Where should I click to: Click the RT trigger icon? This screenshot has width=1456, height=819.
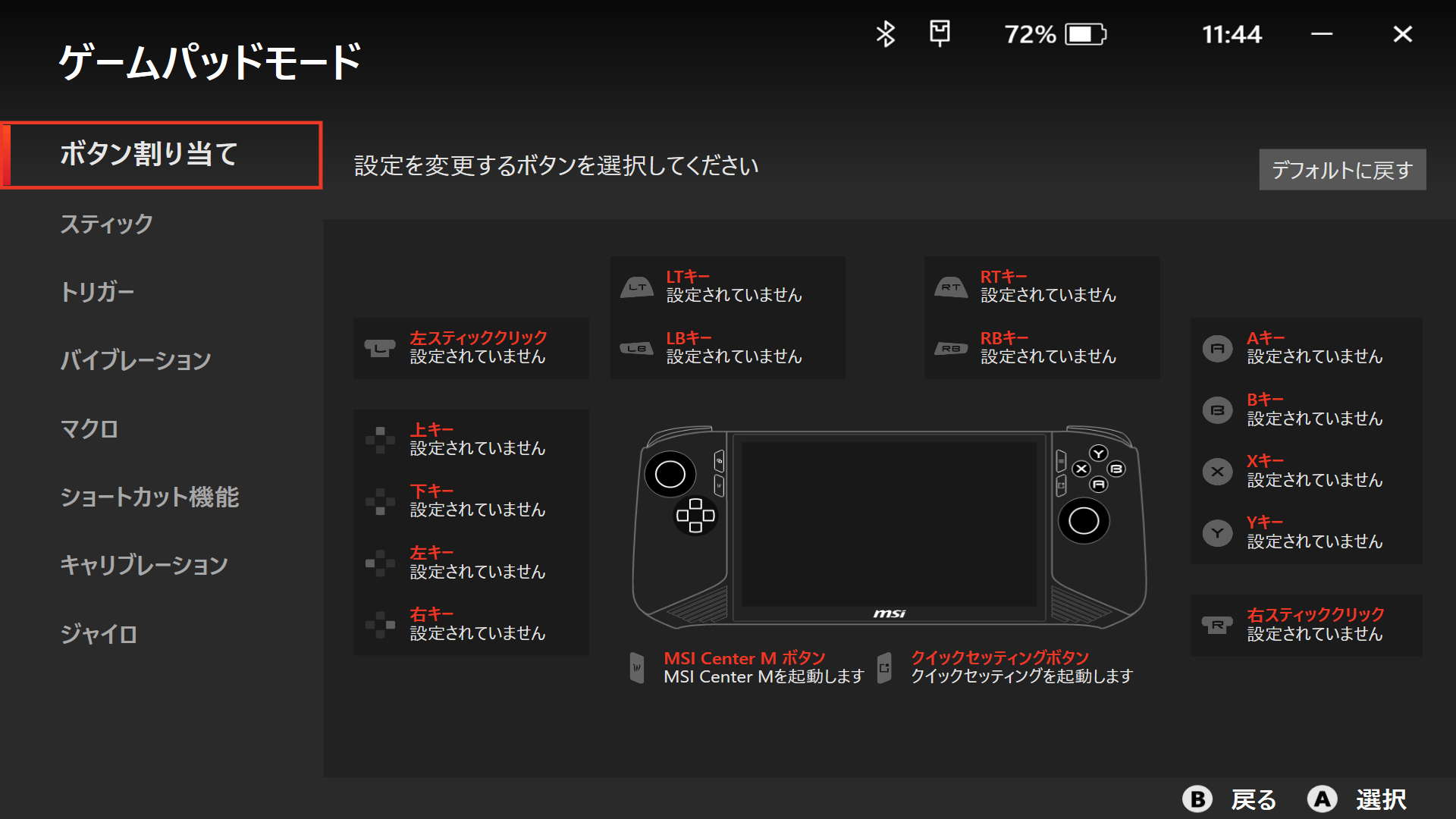coord(951,287)
